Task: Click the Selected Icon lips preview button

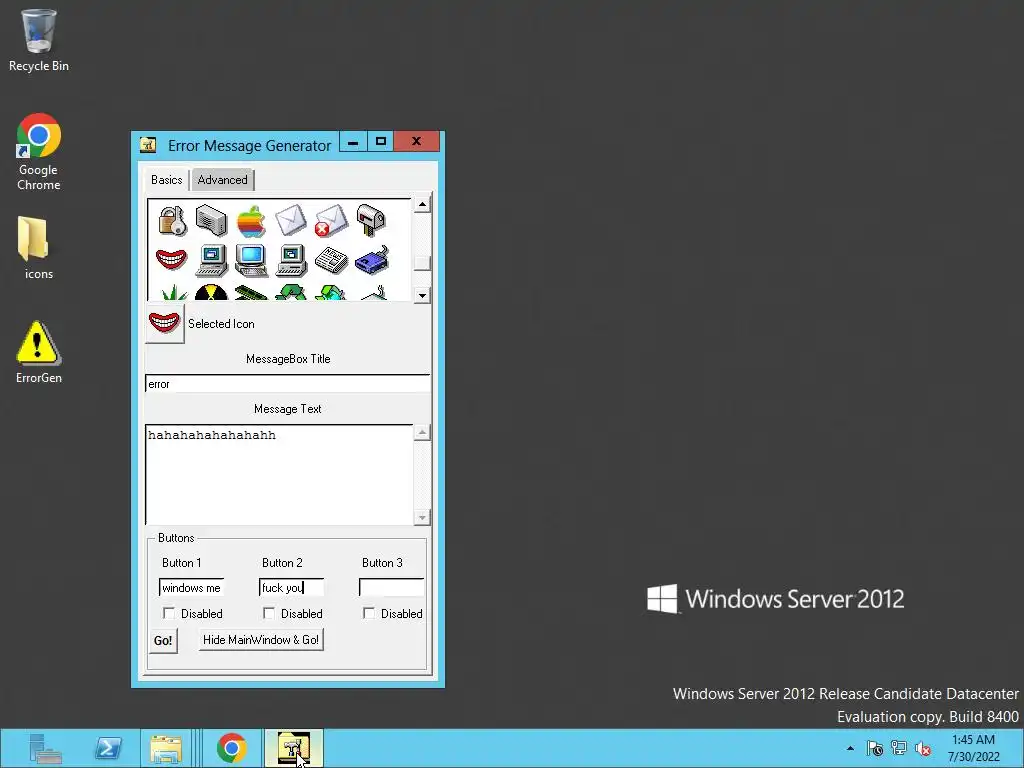Action: point(165,323)
